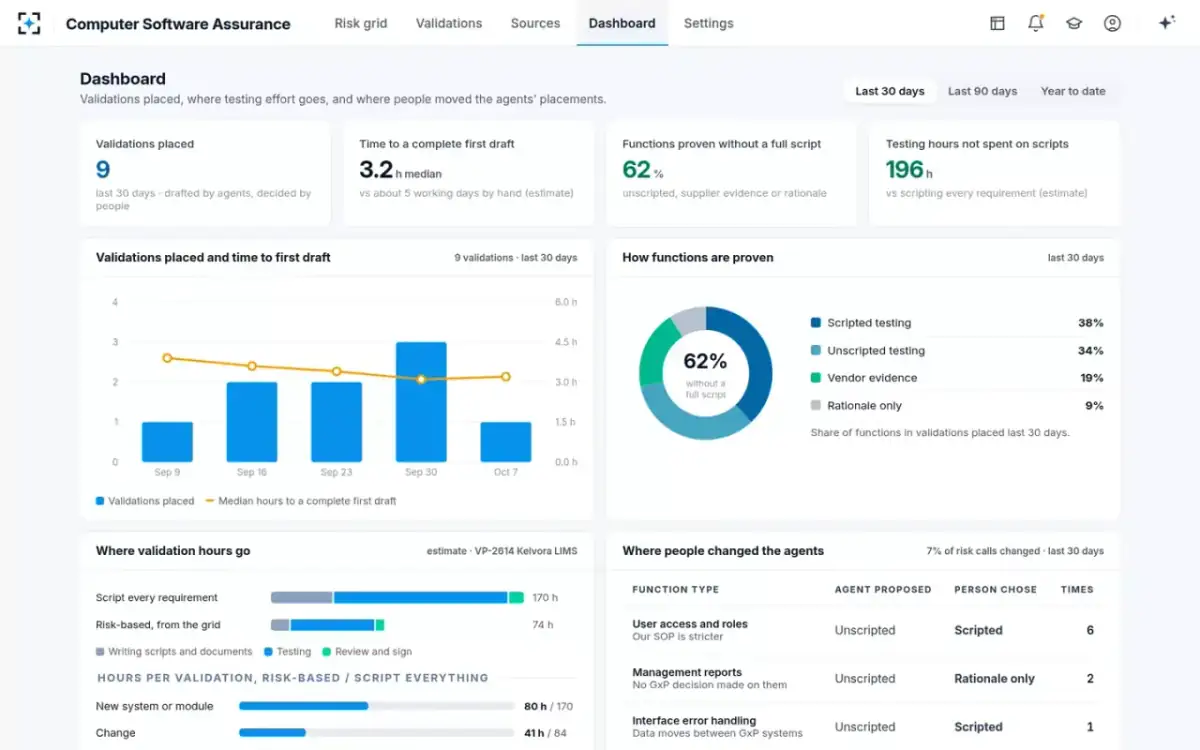Click the 19% Vendor evidence value
Image resolution: width=1200 pixels, height=750 pixels.
[x=1091, y=378]
